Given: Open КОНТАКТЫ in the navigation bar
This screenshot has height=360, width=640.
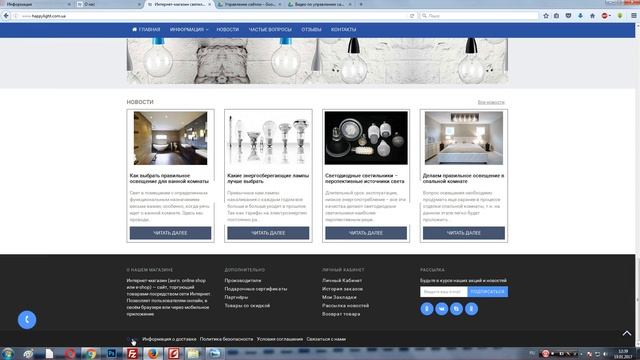Looking at the screenshot, I should (344, 30).
